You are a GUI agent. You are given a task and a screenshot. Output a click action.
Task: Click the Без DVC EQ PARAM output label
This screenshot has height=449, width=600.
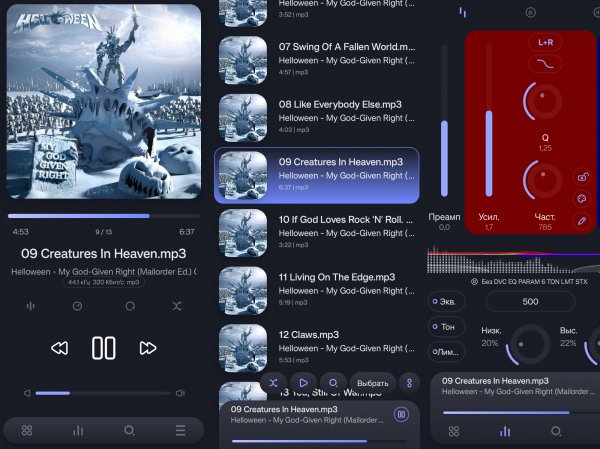pos(530,282)
